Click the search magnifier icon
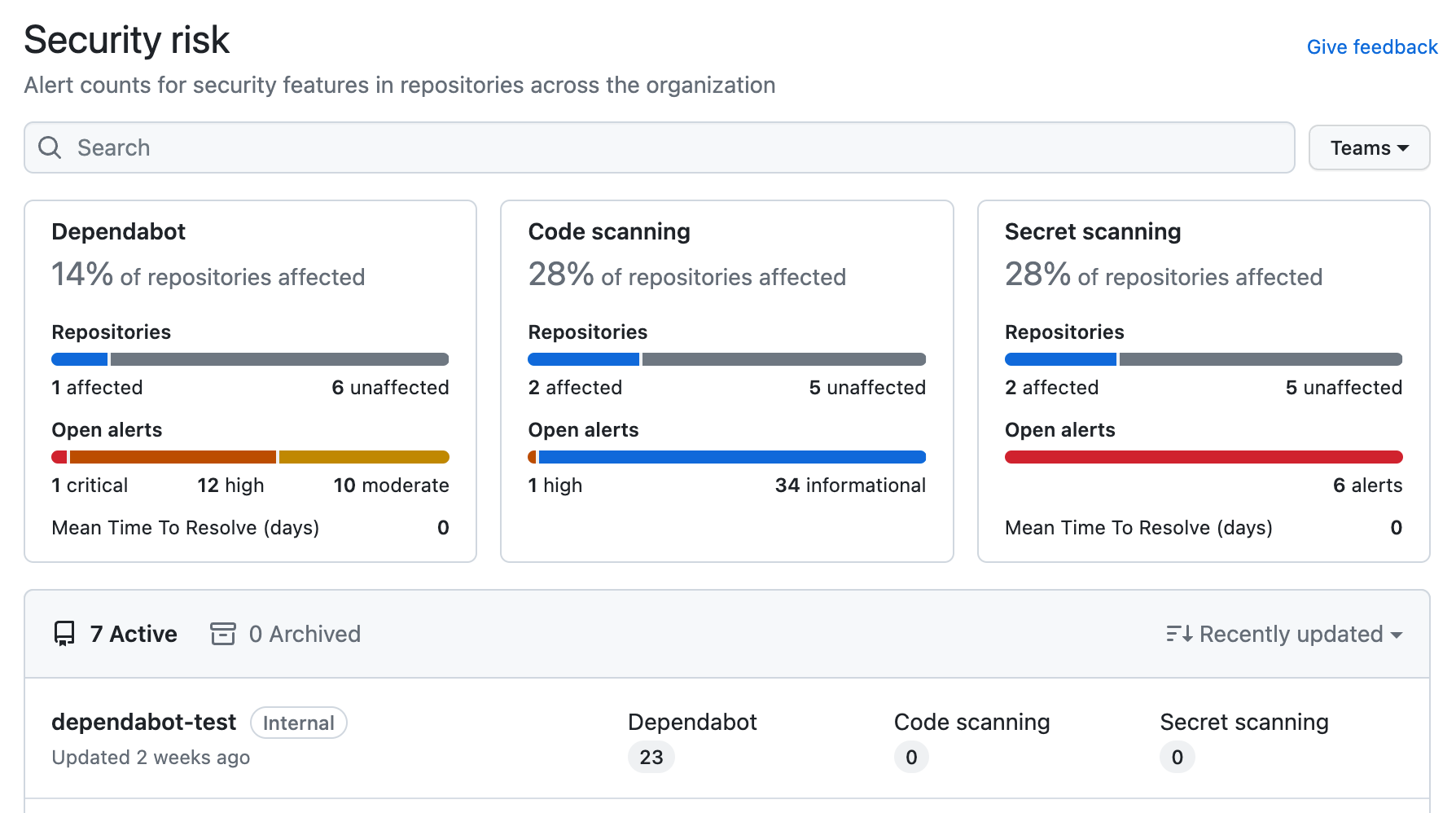The image size is (1456, 813). (x=50, y=147)
